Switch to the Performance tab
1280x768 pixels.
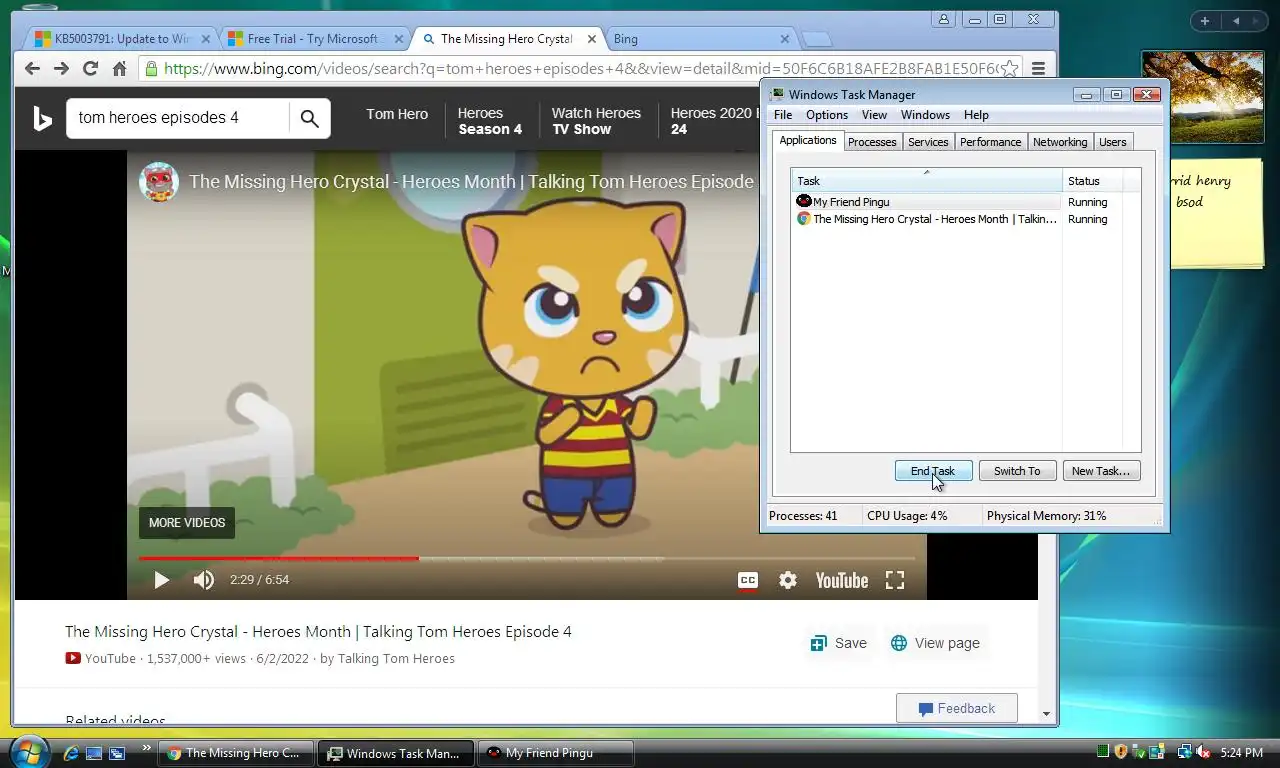coord(990,142)
